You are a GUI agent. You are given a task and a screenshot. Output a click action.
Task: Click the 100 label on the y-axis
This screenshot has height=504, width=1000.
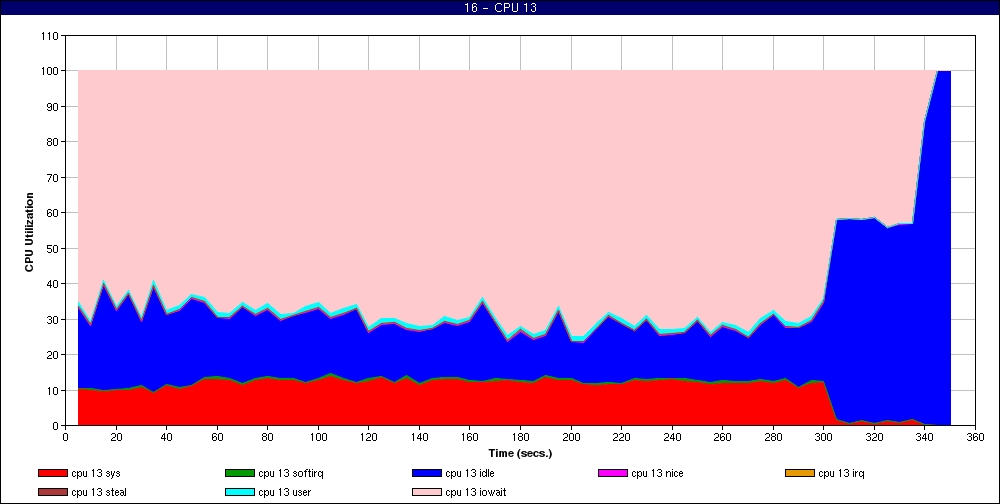click(x=51, y=71)
